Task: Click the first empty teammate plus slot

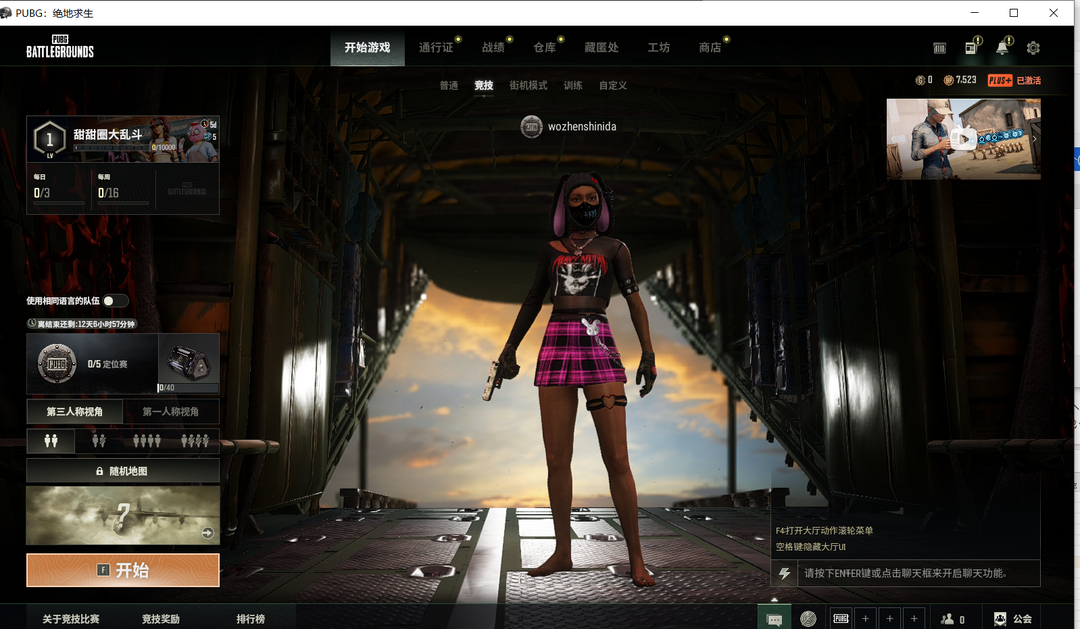Action: coord(866,619)
